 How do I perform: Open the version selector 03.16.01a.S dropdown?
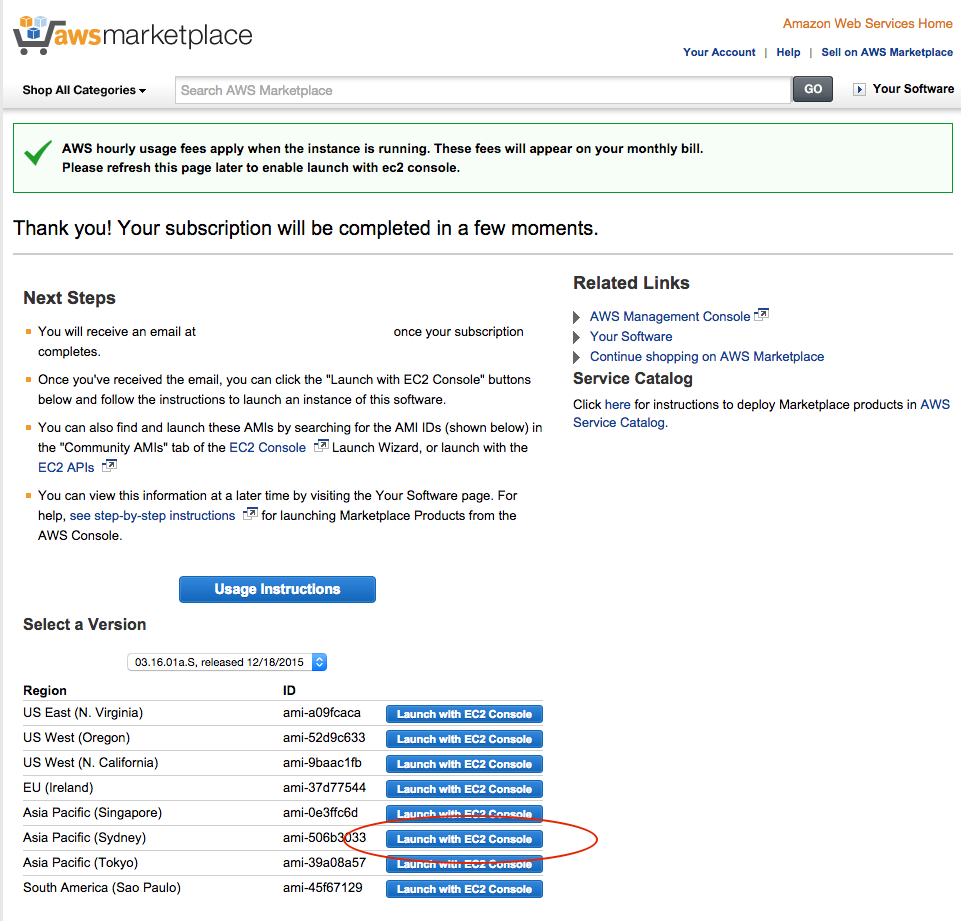pyautogui.click(x=227, y=662)
